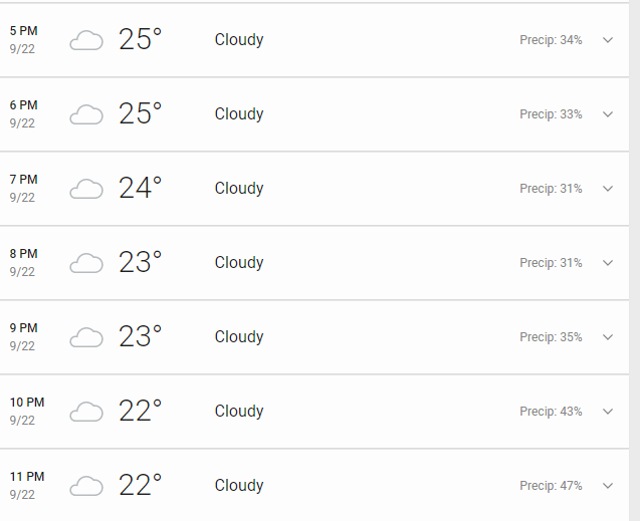Viewport: 640px width, 521px height.
Task: Show details with 11 PM chevron
Action: pyautogui.click(x=608, y=486)
